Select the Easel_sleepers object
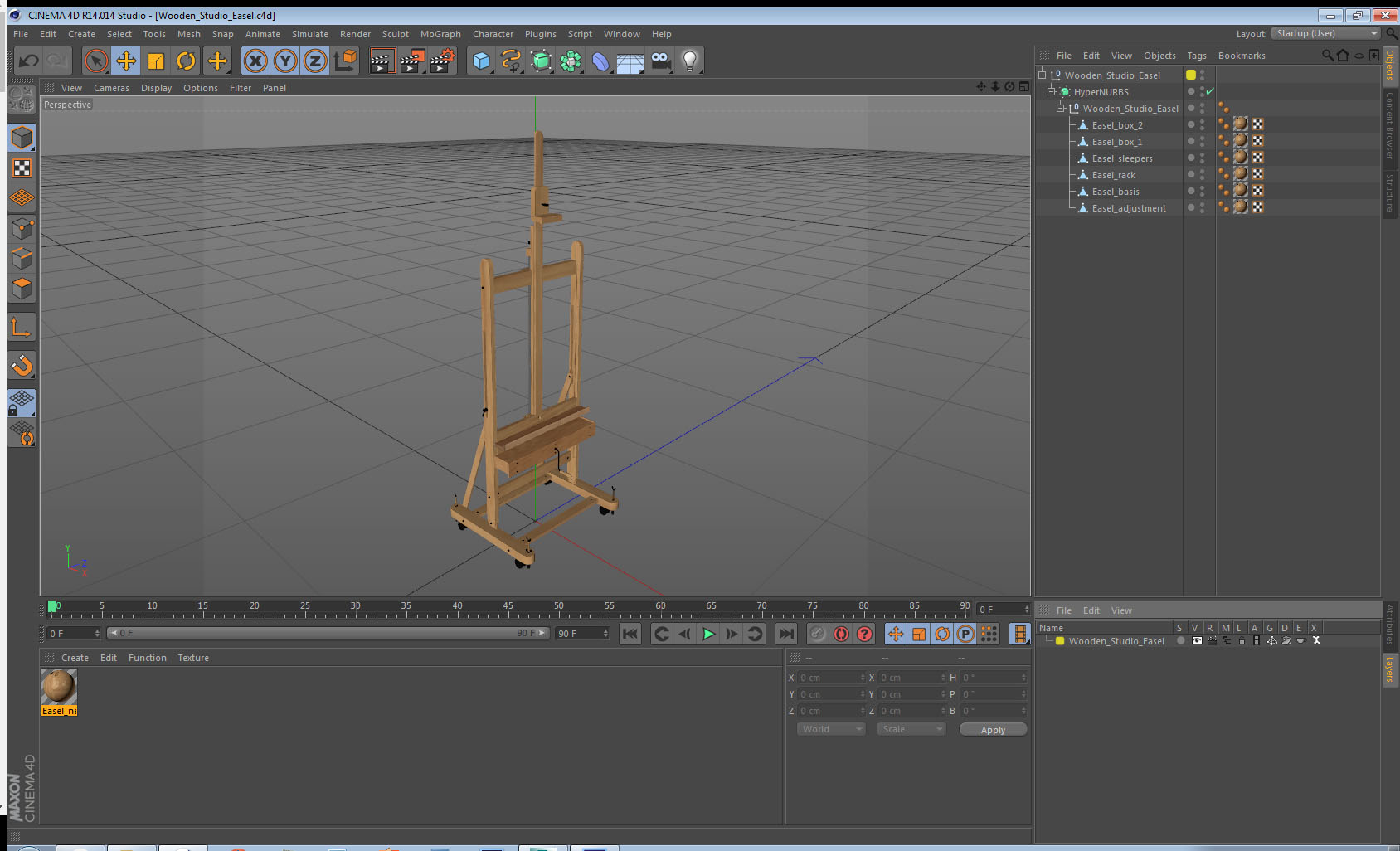Viewport: 1400px width, 851px height. 1122,158
